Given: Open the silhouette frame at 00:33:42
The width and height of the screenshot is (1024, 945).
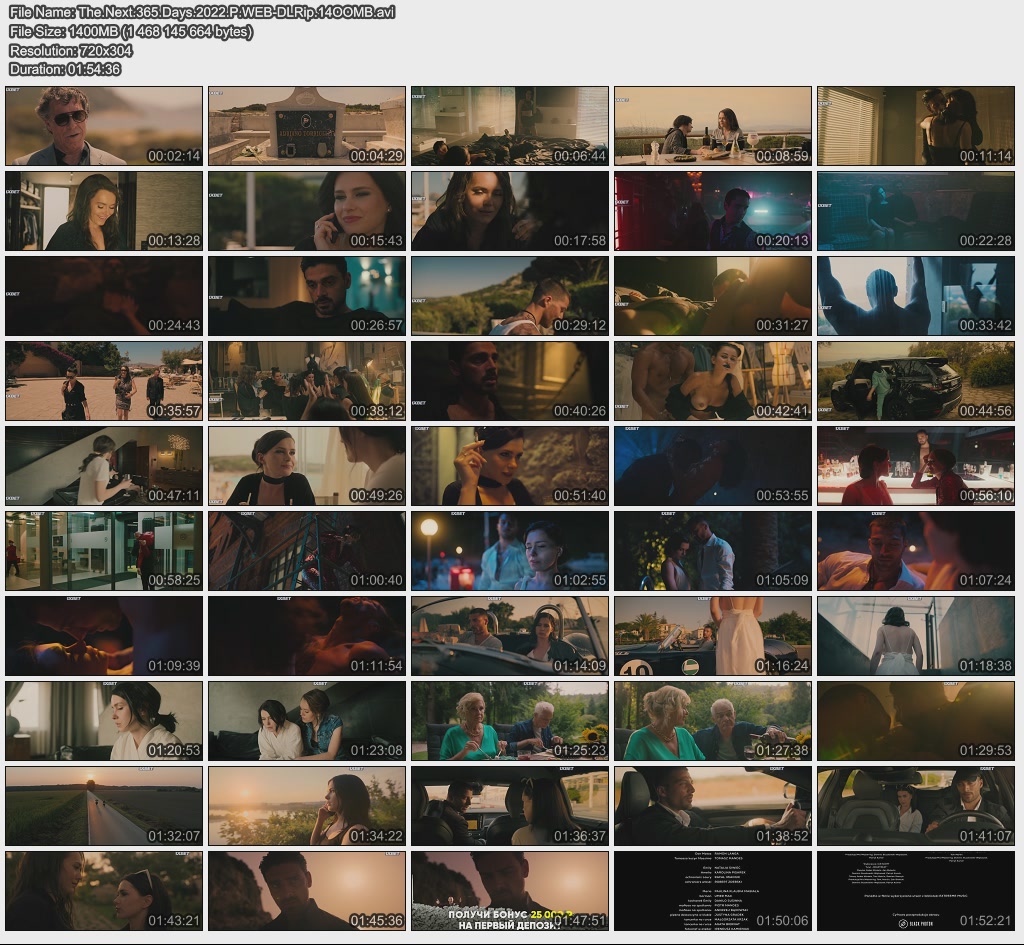Looking at the screenshot, I should [x=916, y=296].
